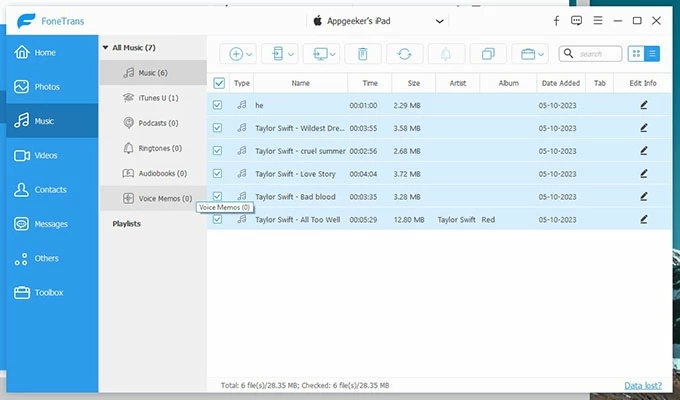
Task: Toggle the select-all checkbox in header
Action: click(218, 83)
